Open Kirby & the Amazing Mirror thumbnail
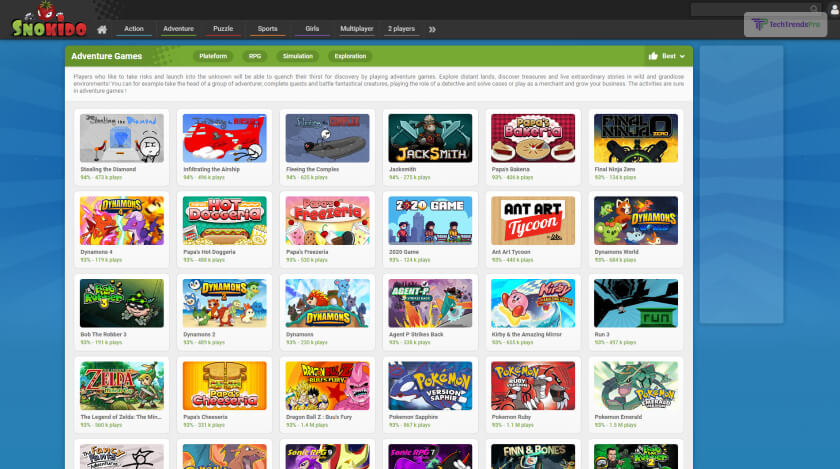This screenshot has height=469, width=840. point(533,303)
